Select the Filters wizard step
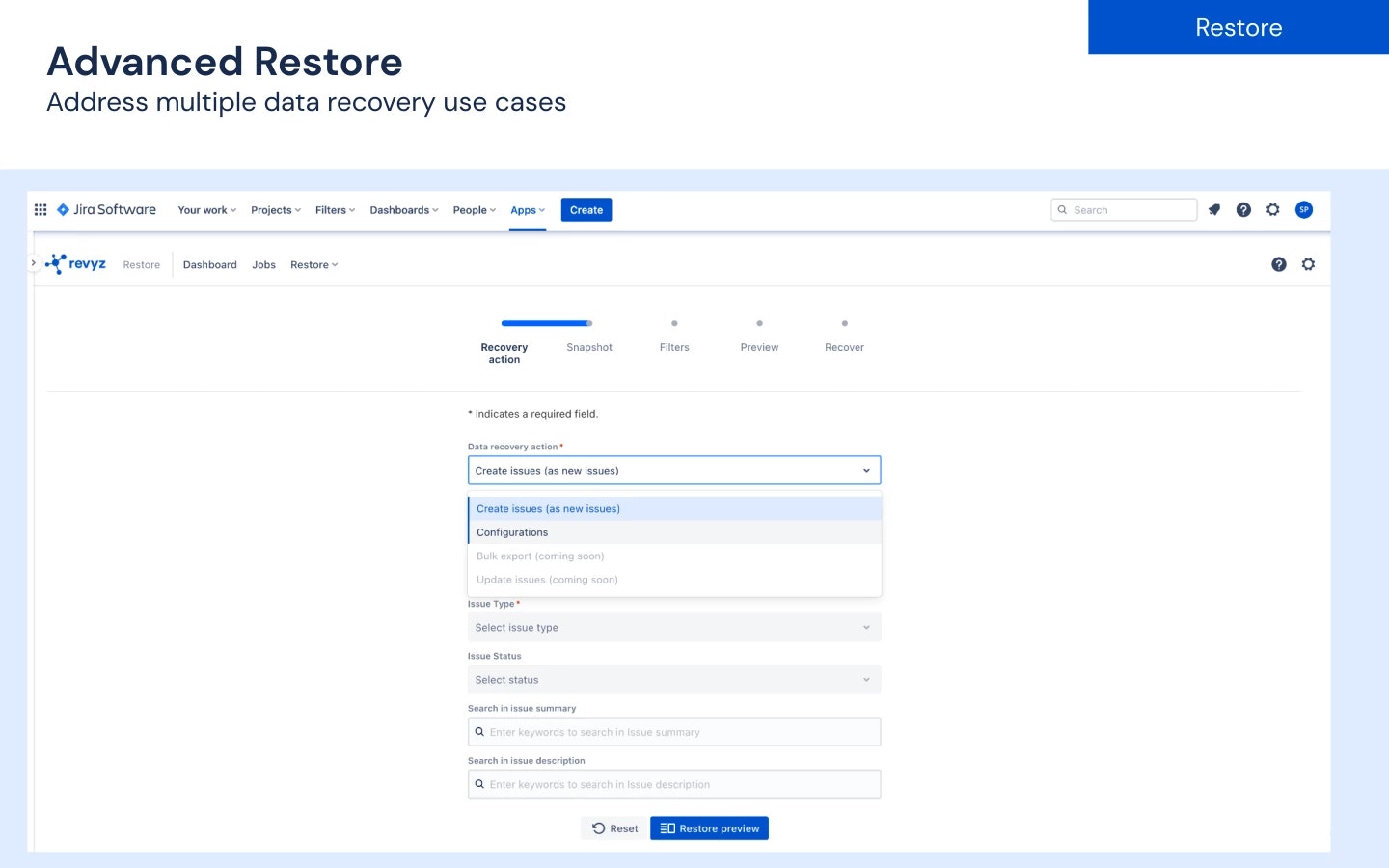The width and height of the screenshot is (1389, 868). coord(674,347)
